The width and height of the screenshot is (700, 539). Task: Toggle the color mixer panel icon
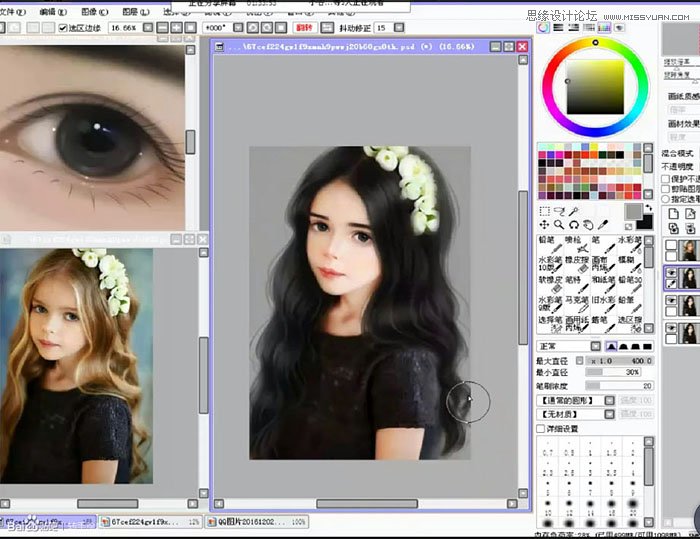tap(589, 28)
